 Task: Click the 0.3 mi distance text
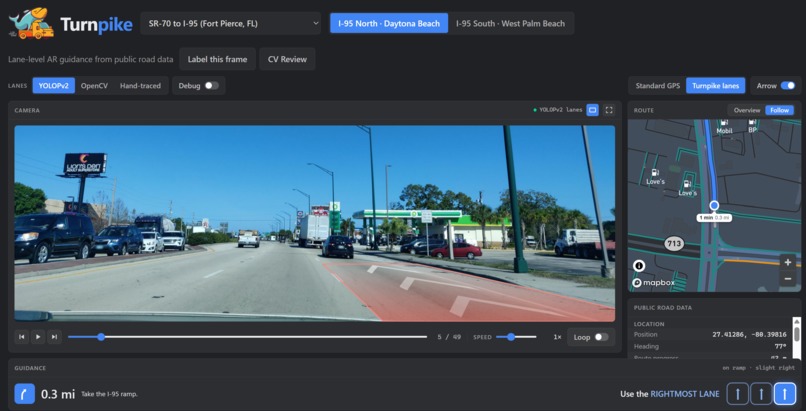coord(58,394)
